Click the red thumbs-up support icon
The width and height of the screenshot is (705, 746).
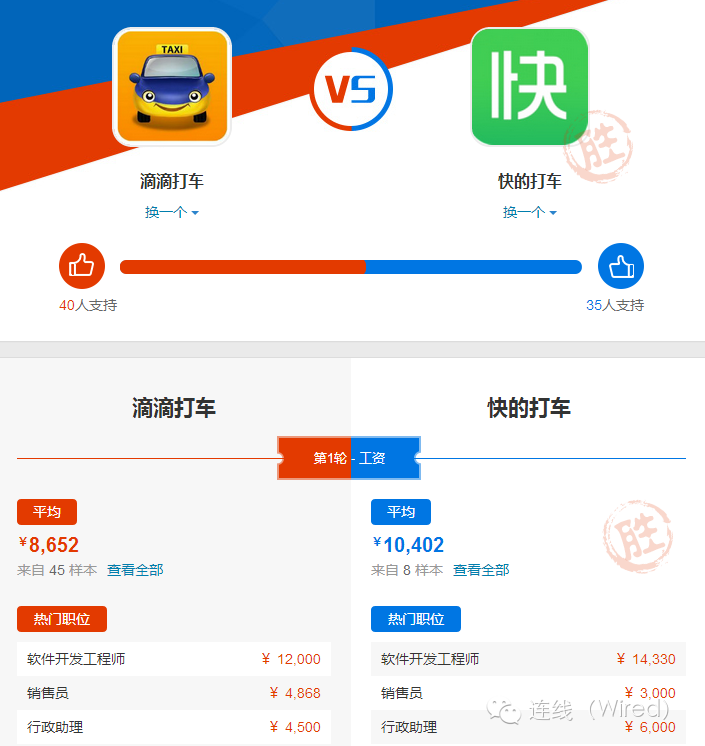(x=82, y=266)
